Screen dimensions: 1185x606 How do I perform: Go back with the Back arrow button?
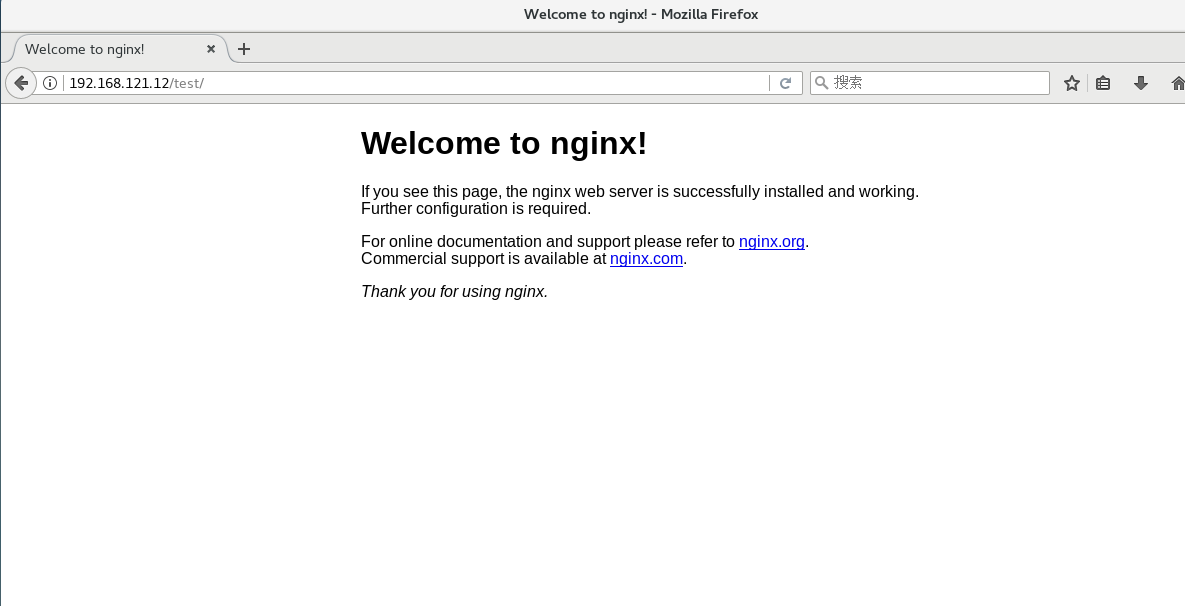point(21,83)
